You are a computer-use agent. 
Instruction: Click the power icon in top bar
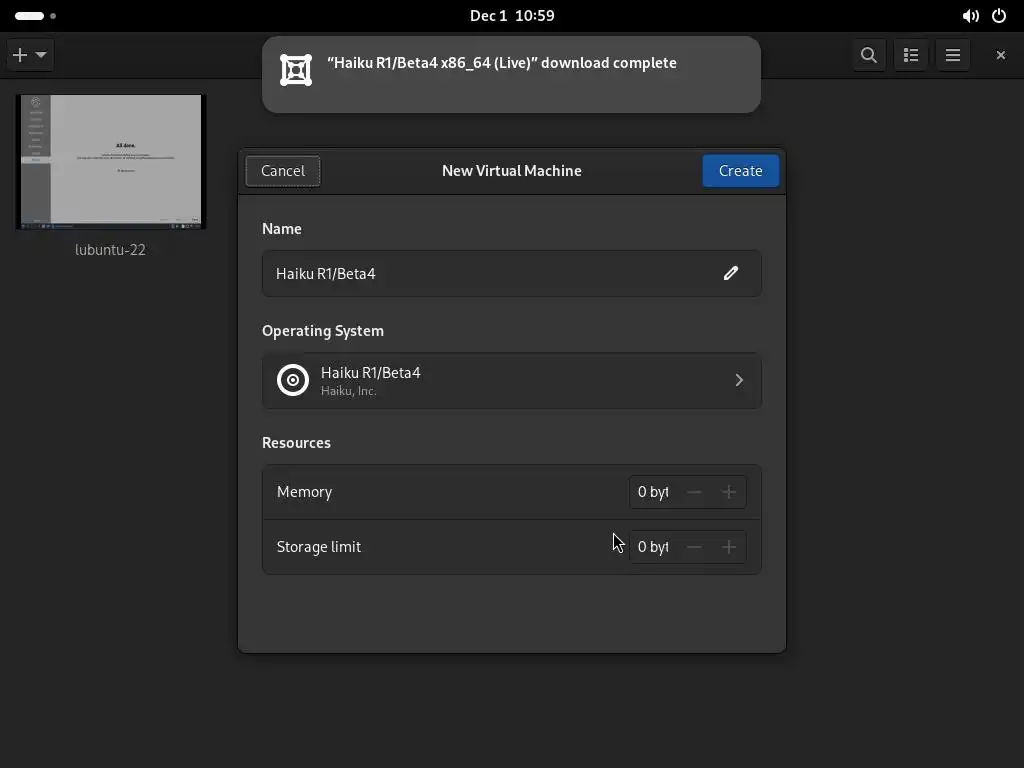point(999,16)
